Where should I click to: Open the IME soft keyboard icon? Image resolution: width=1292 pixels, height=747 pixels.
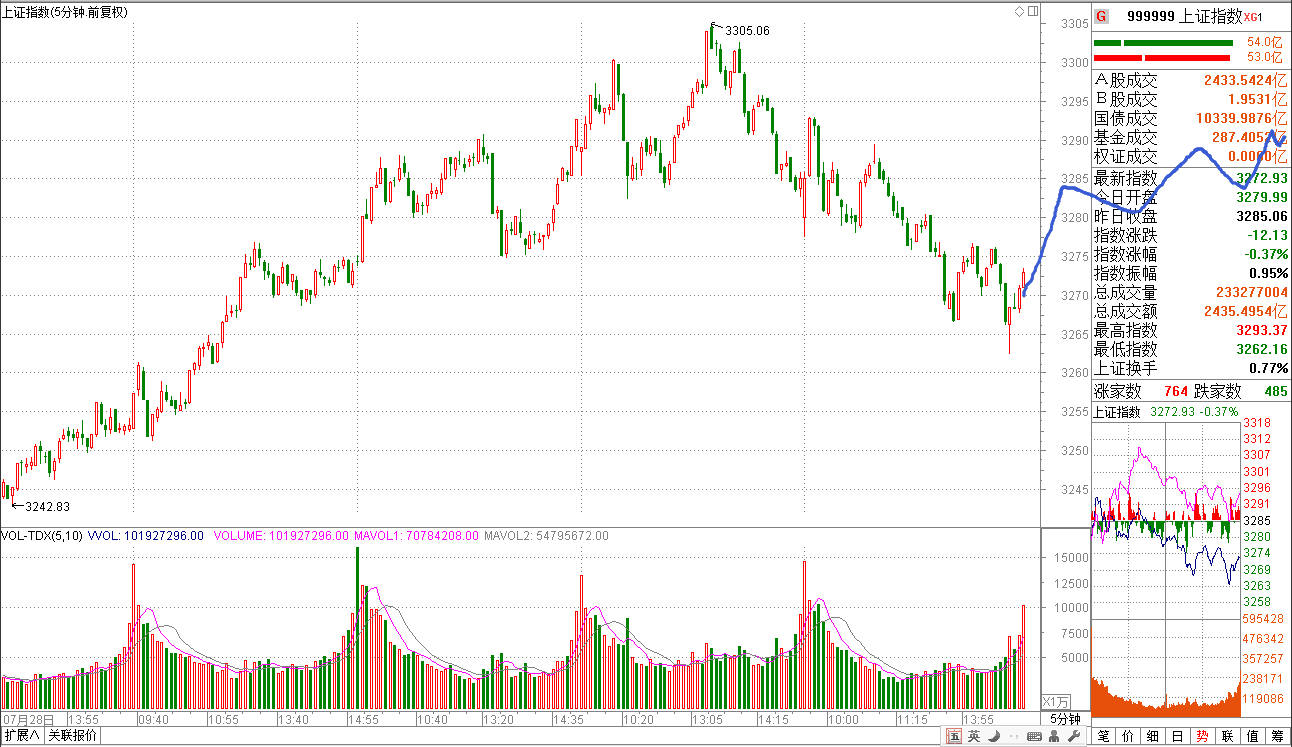(1034, 737)
